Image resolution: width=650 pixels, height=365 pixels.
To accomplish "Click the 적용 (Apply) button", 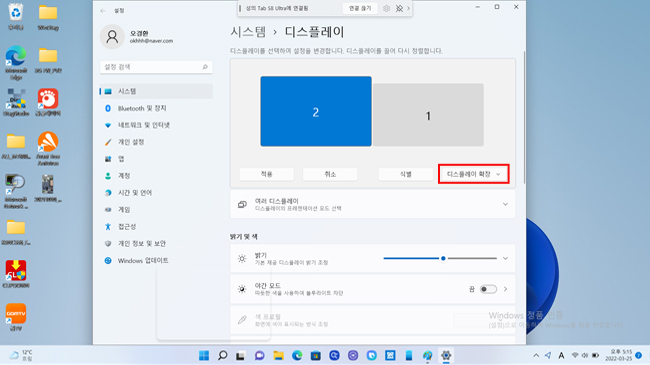I will click(267, 174).
